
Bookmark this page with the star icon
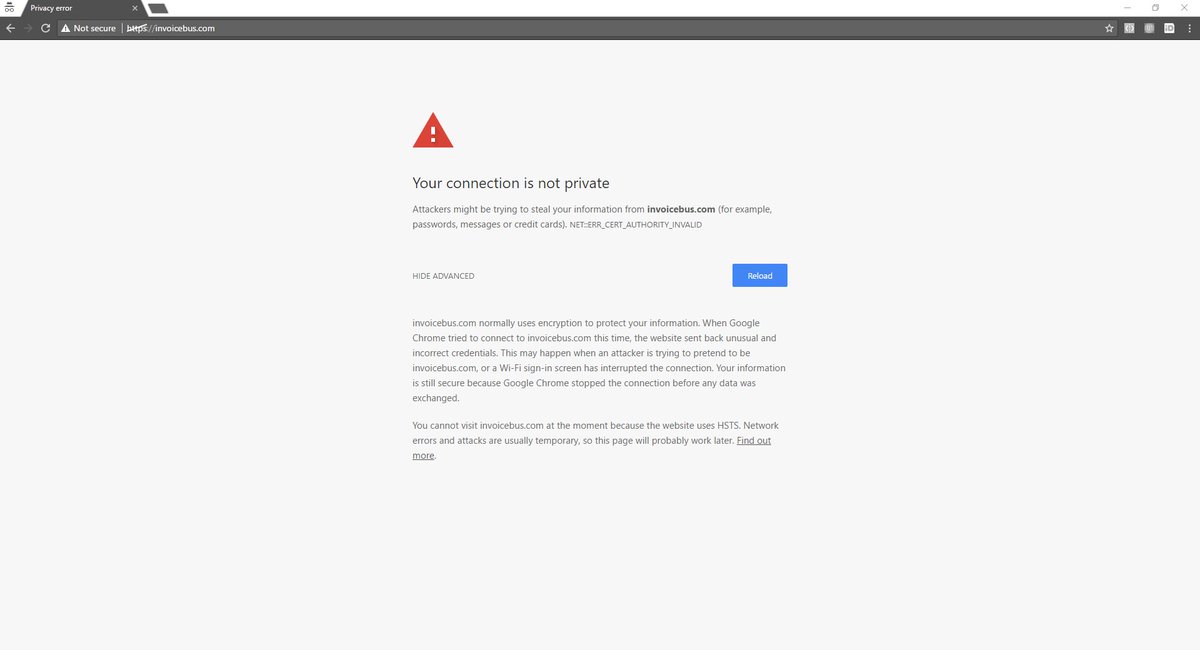click(x=1109, y=28)
